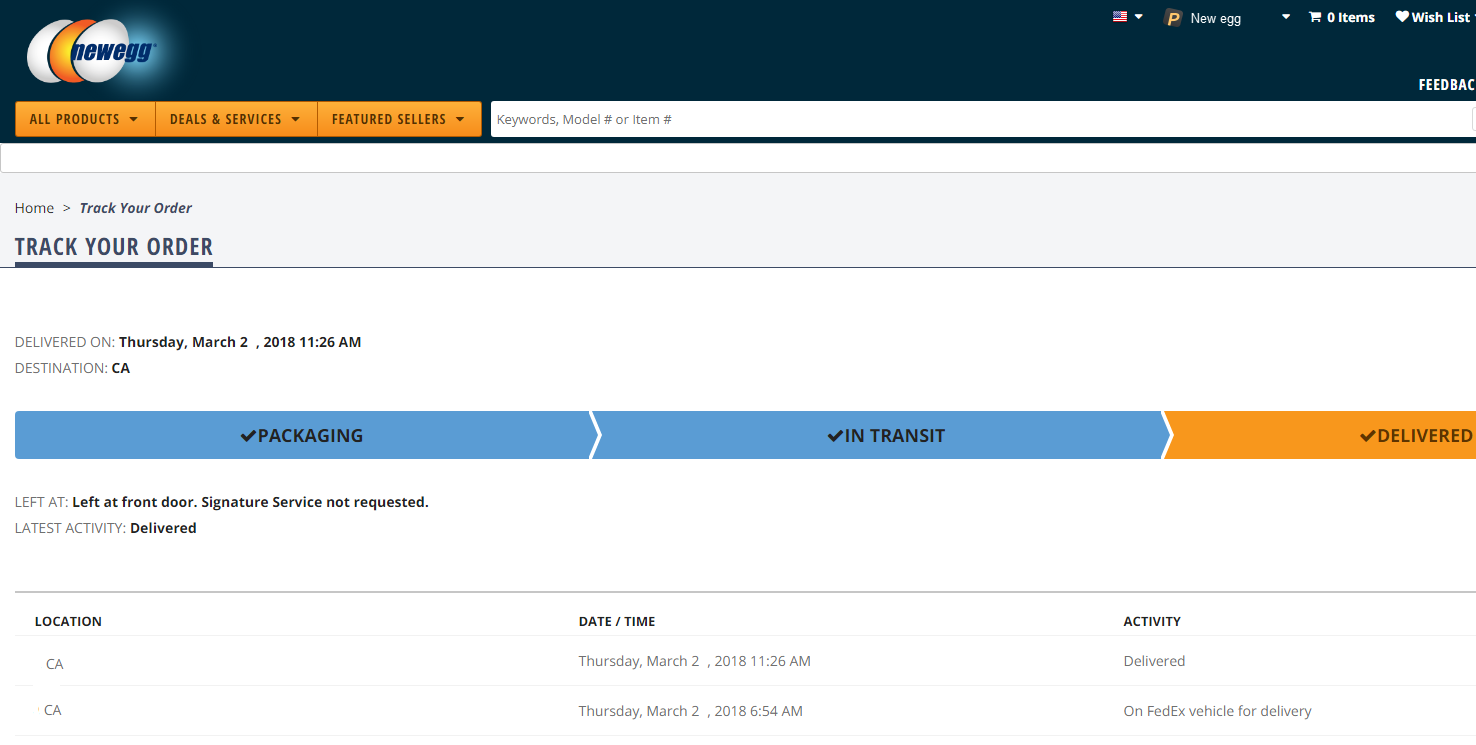This screenshot has width=1476, height=745.
Task: Expand the account dropdown arrow after New egg
Action: coord(1286,17)
